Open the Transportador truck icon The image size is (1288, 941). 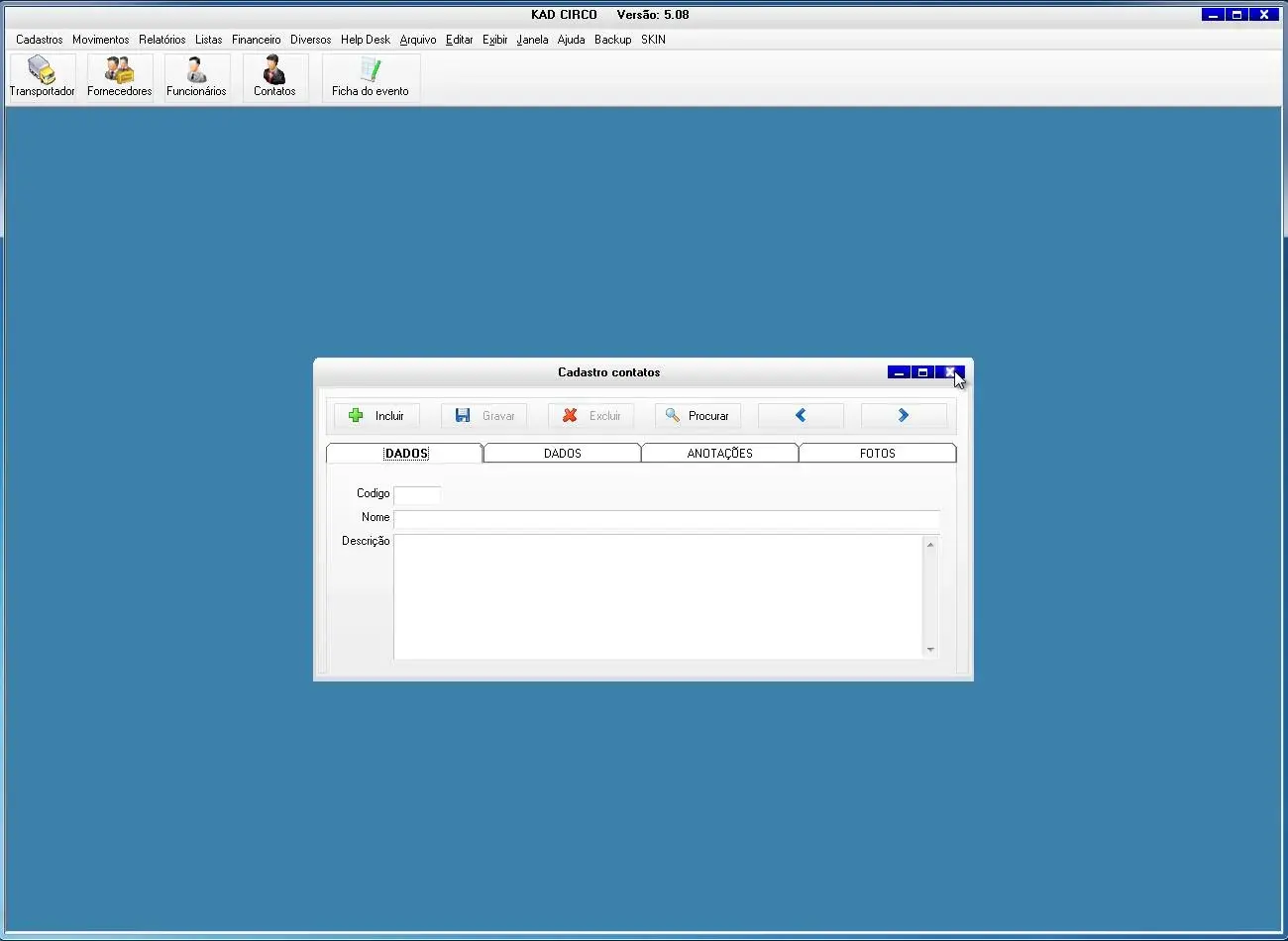coord(42,77)
